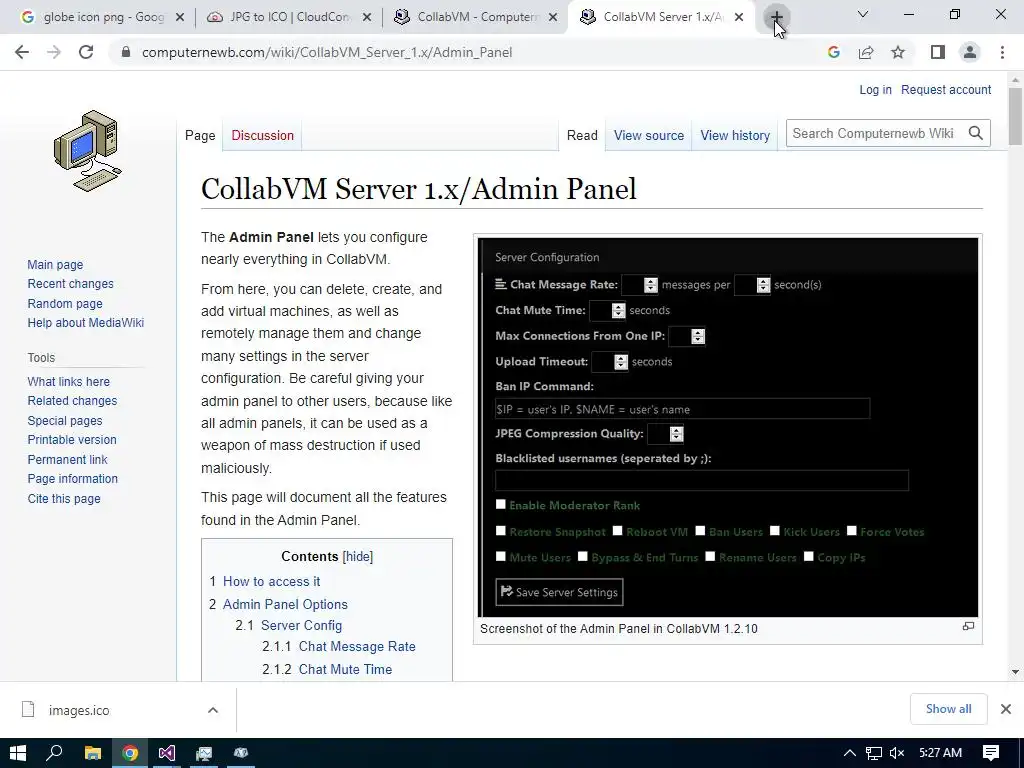Click the Search Computernewb Wiki field
Image resolution: width=1024 pixels, height=768 pixels.
[x=875, y=133]
